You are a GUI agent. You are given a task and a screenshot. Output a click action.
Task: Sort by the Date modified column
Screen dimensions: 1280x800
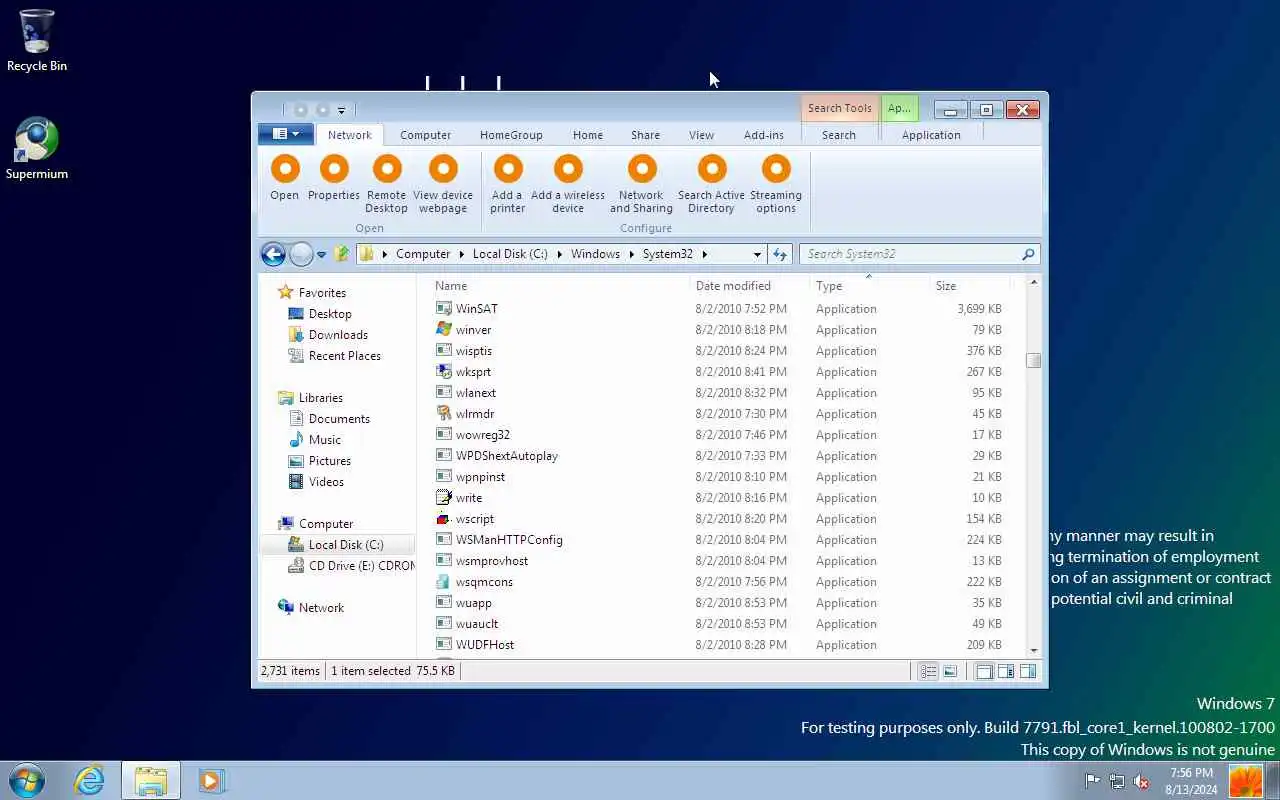click(748, 286)
